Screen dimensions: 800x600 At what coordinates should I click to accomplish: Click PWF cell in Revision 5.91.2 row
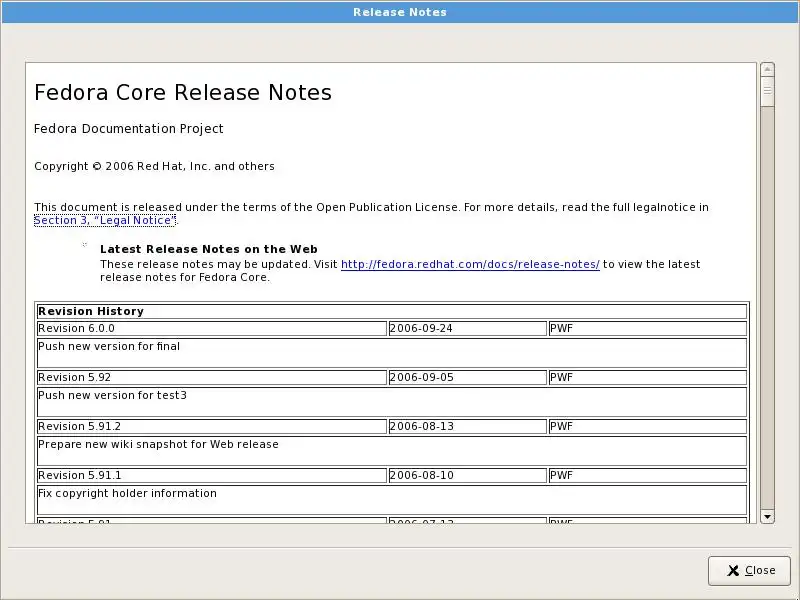tap(647, 427)
